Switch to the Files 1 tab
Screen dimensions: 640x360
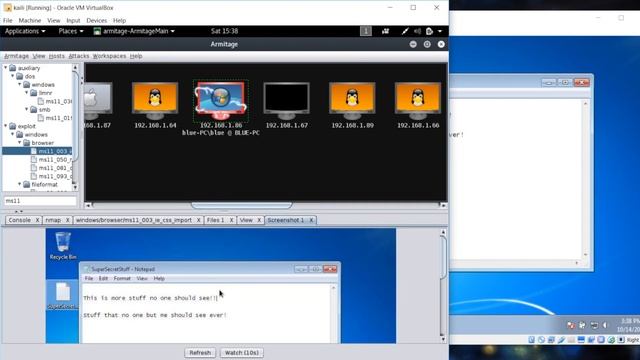216,220
